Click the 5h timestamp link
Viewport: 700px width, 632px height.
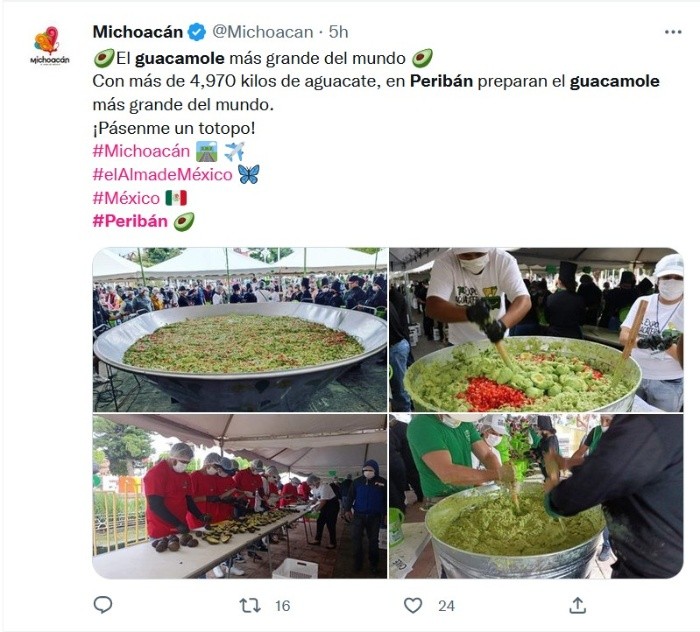(338, 32)
